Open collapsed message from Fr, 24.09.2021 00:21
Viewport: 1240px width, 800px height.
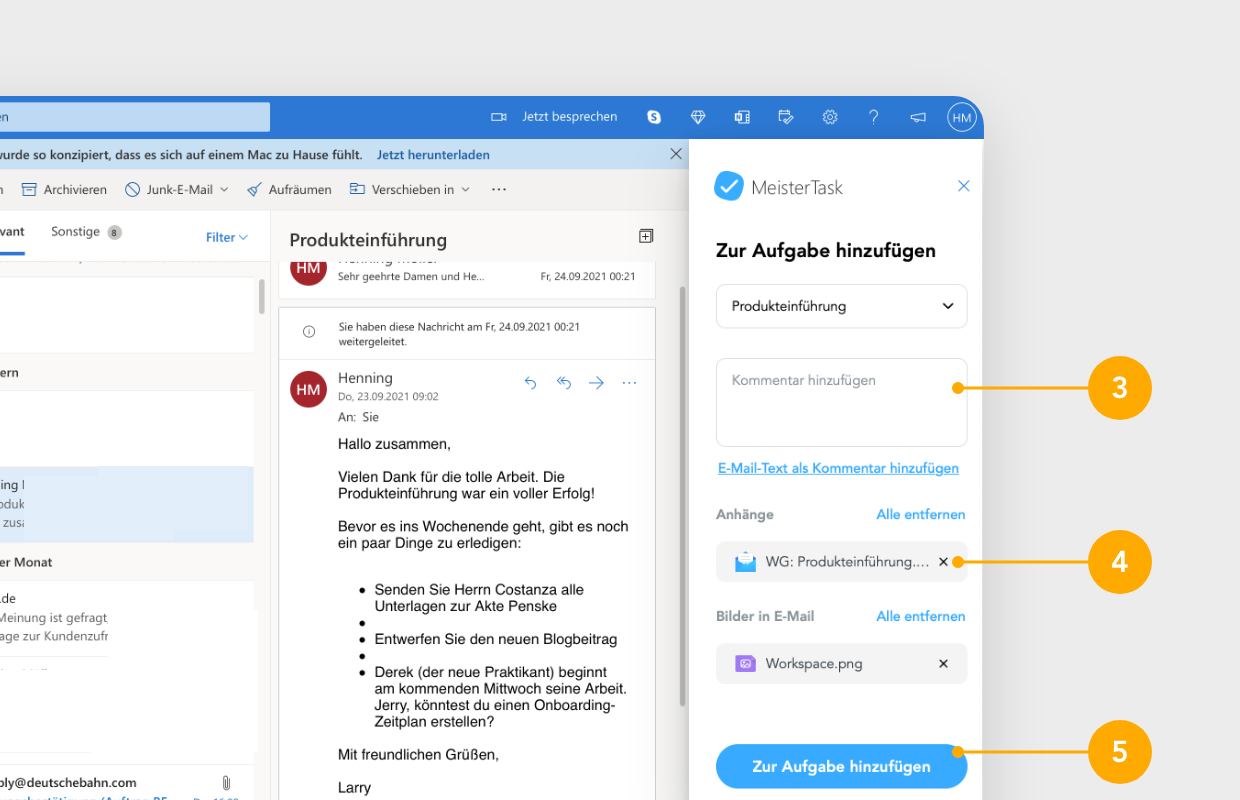[x=467, y=276]
